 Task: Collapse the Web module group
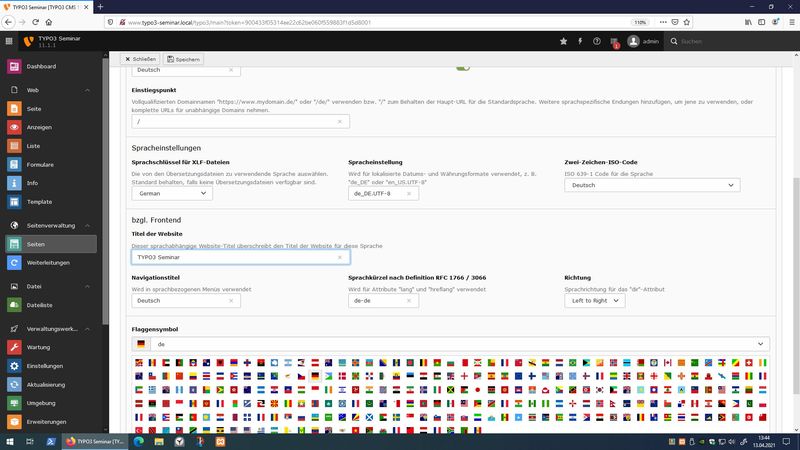click(87, 90)
